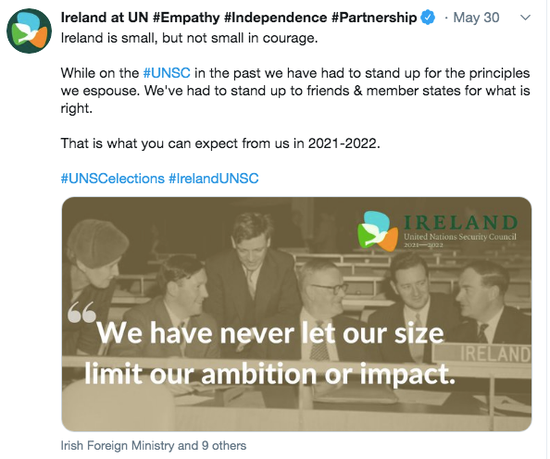Click the quotation mark icon in image
The width and height of the screenshot is (550, 459).
82,312
